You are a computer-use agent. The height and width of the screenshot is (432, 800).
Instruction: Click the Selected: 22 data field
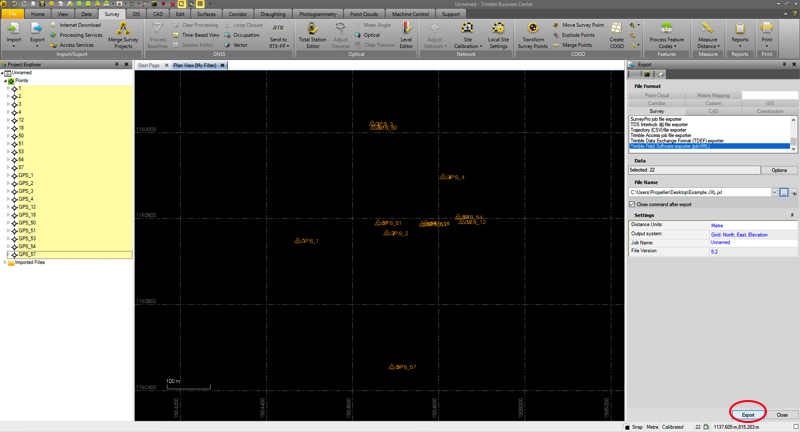click(x=694, y=170)
